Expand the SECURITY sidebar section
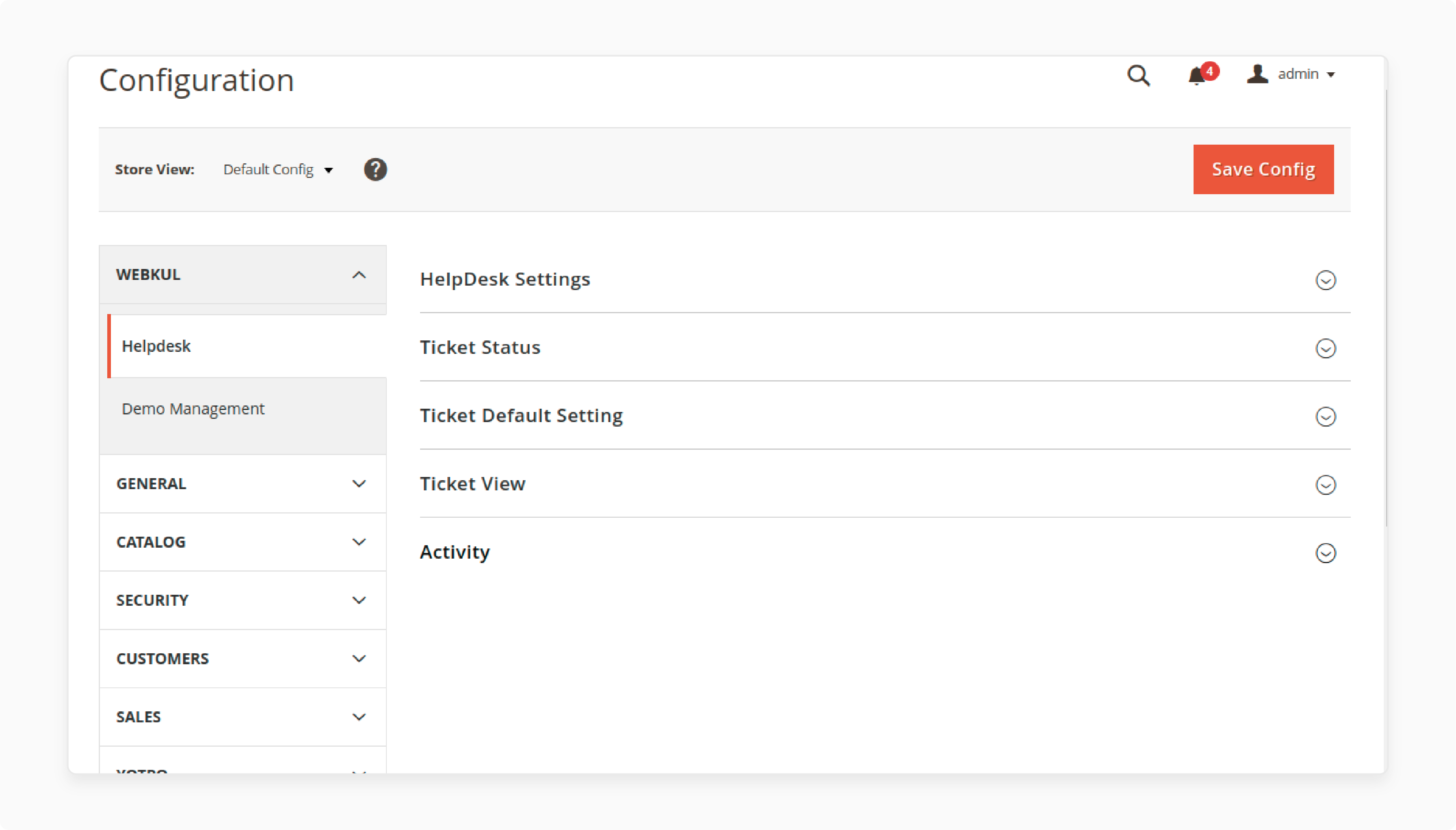Screen dimensions: 1456x830 point(243,600)
